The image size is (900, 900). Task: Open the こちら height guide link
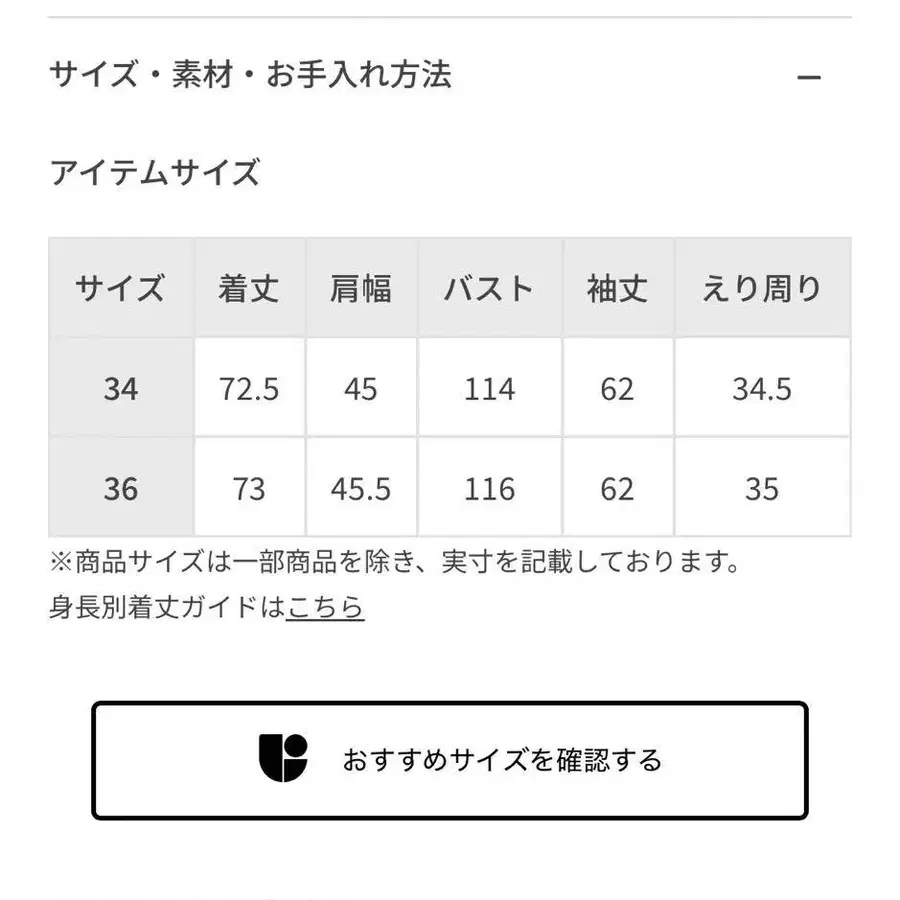pyautogui.click(x=325, y=607)
